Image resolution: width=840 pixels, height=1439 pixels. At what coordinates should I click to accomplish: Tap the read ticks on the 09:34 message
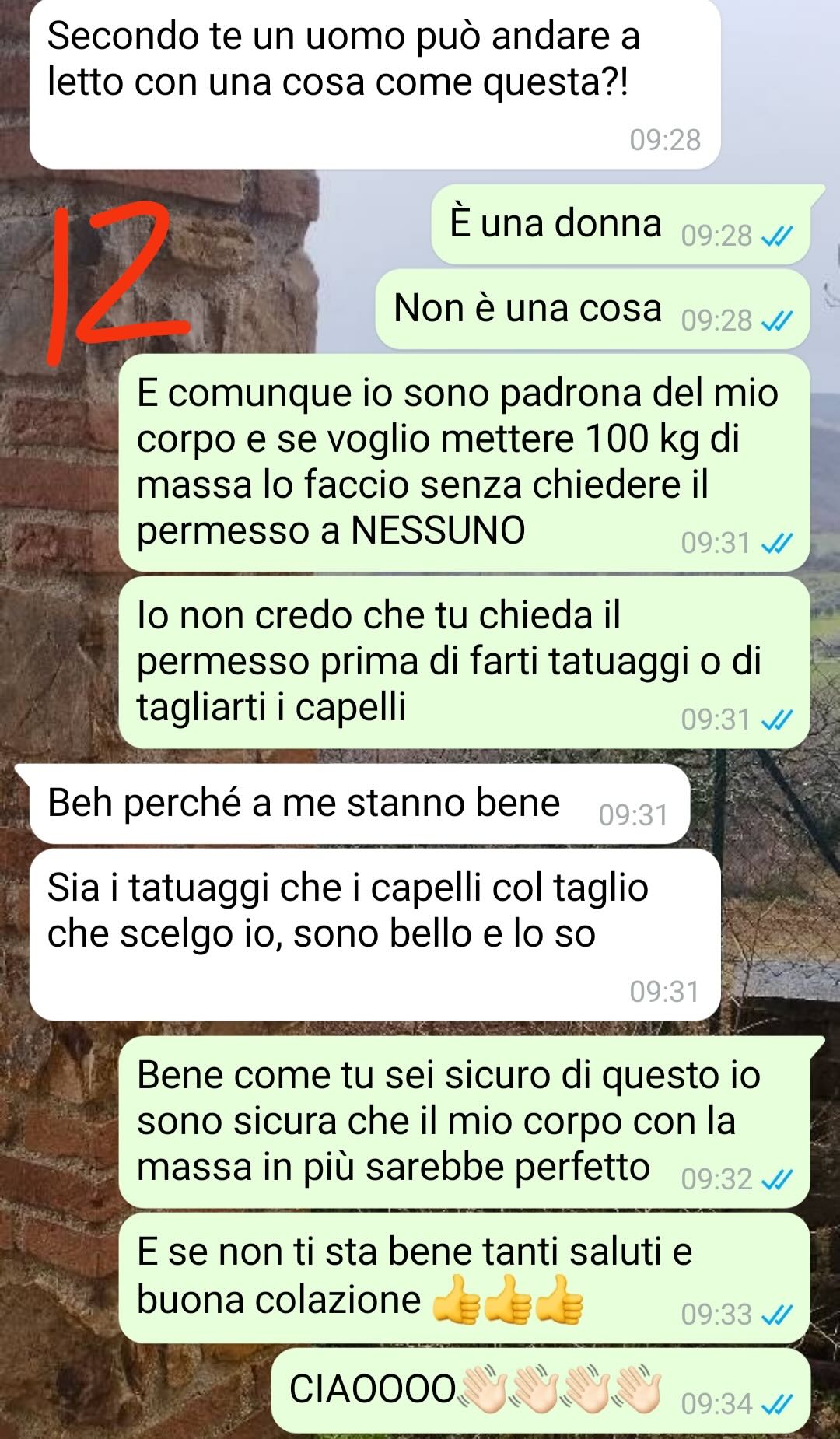[776, 1404]
